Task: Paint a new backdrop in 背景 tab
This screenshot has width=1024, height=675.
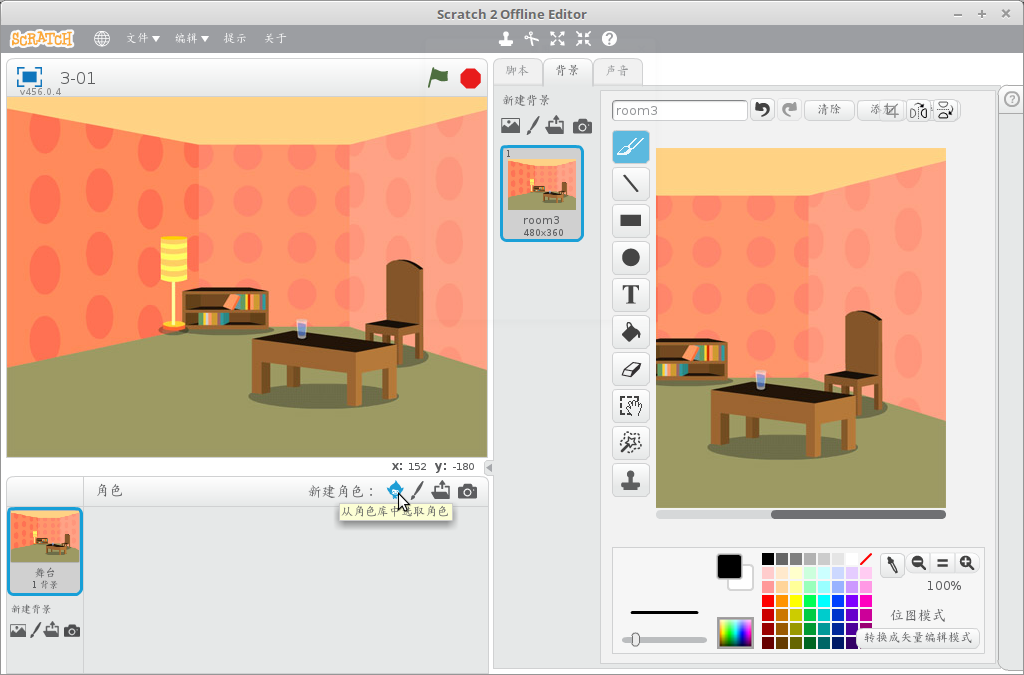Action: pyautogui.click(x=533, y=125)
